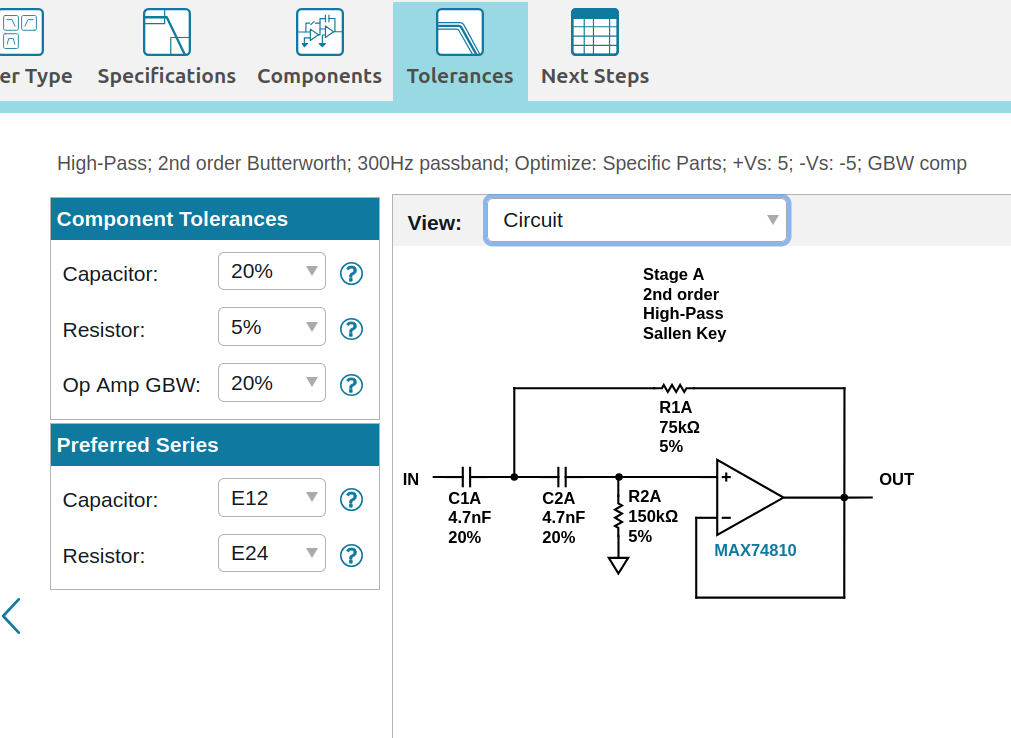The image size is (1011, 738).
Task: Open help for Capacitor tolerance
Action: (351, 274)
